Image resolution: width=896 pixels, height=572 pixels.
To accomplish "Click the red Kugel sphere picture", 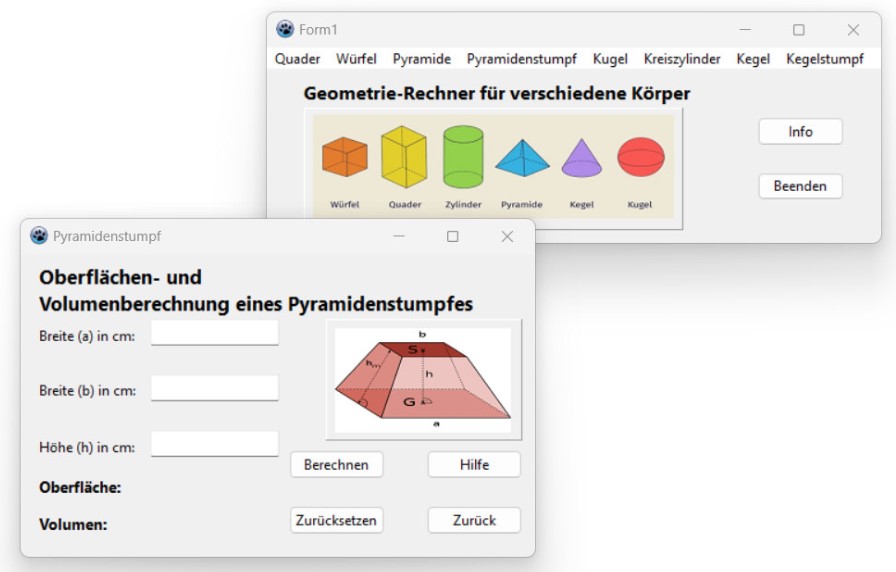I will pyautogui.click(x=641, y=157).
